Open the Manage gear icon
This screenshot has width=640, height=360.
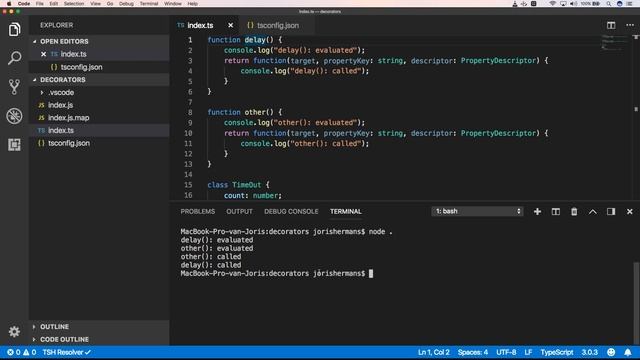(14, 331)
